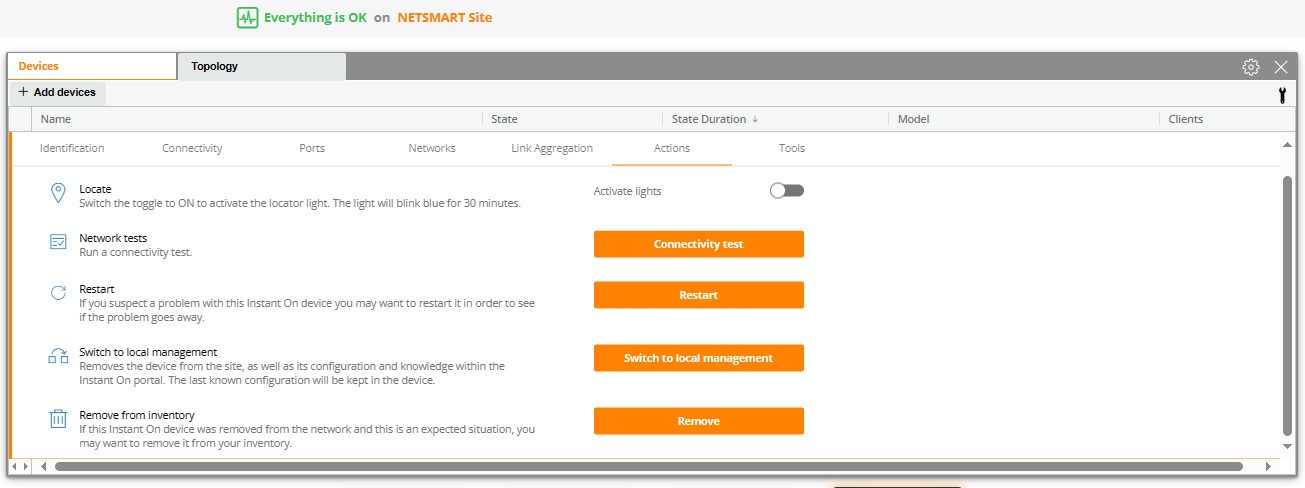1305x488 pixels.
Task: Open the Identification sub-tab
Action: click(x=72, y=148)
